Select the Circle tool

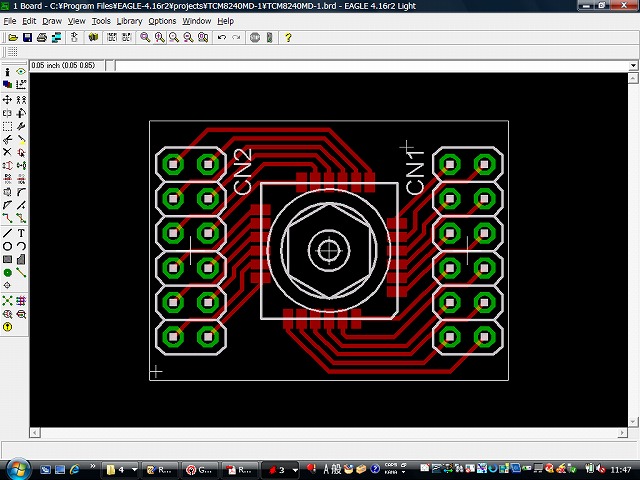[x=7, y=246]
